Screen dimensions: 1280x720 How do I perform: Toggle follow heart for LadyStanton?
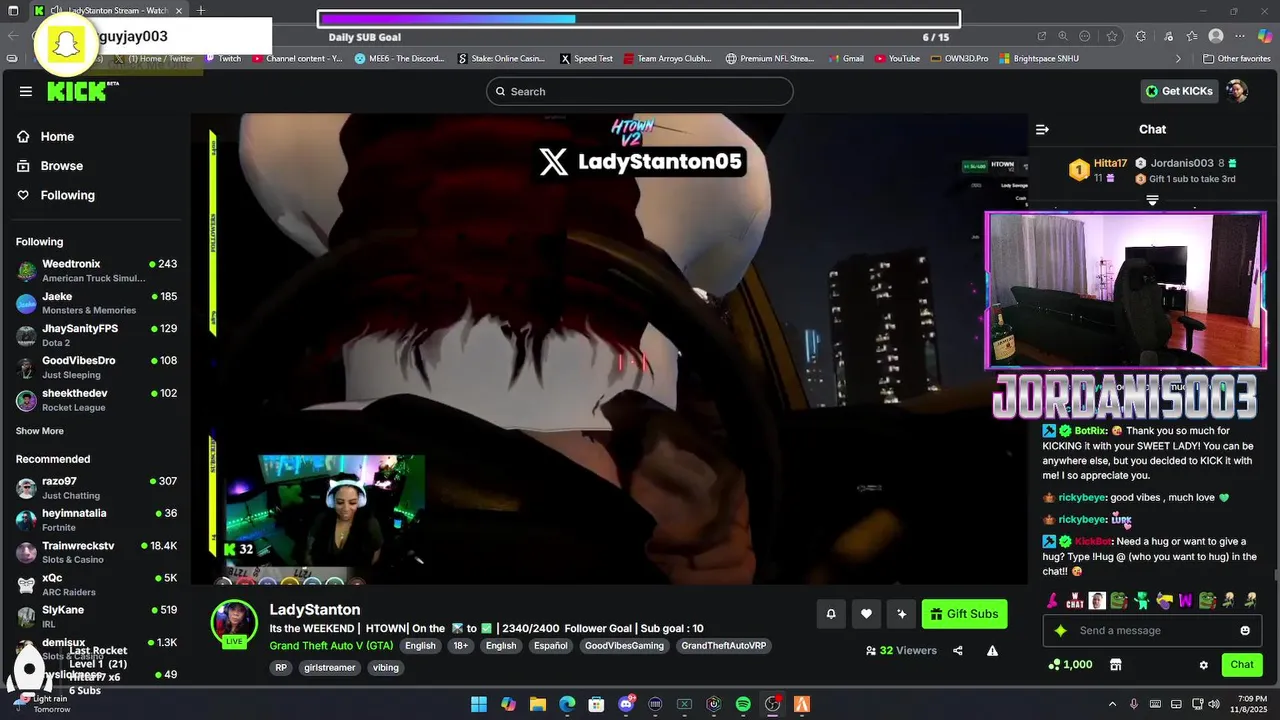866,614
